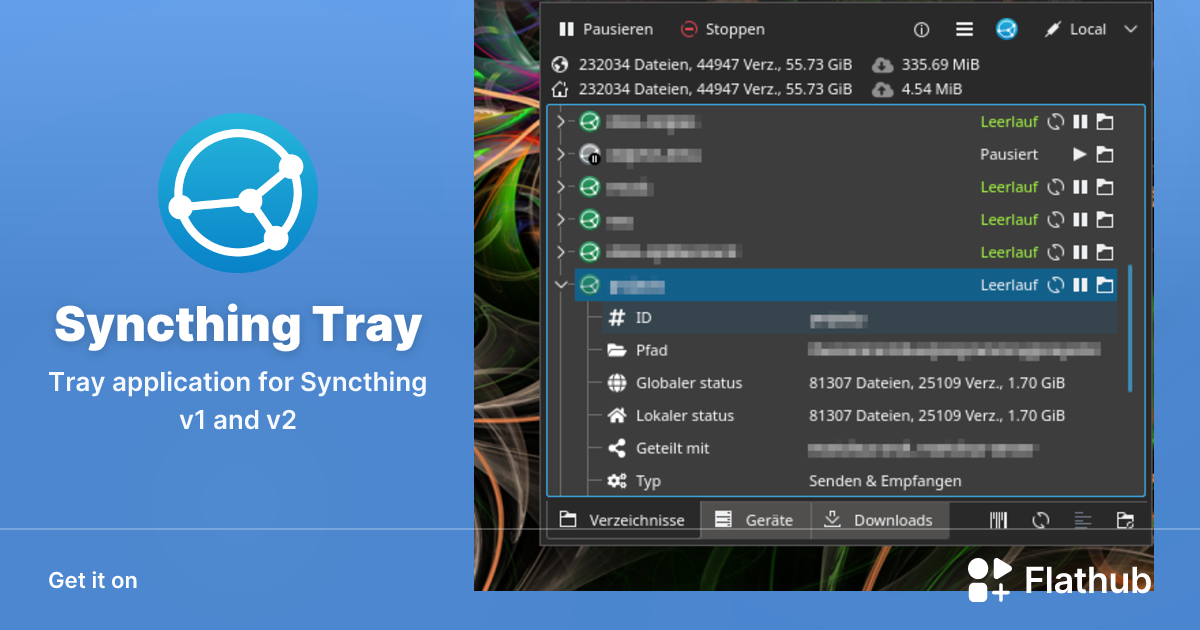1200x630 pixels.
Task: Pause the first Leerlauf folder using its pause icon
Action: 1080,121
